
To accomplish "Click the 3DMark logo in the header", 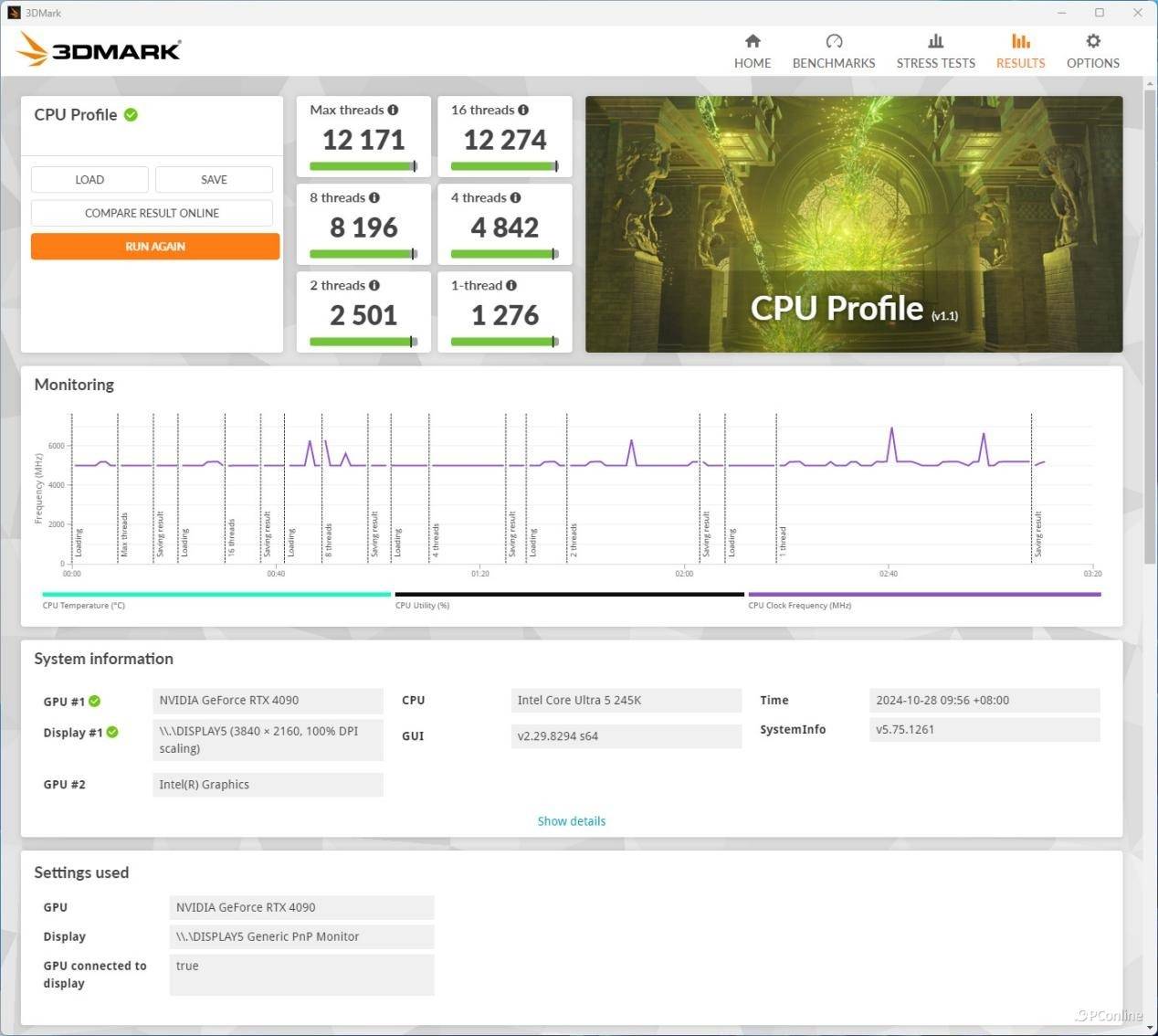I will pyautogui.click(x=100, y=50).
